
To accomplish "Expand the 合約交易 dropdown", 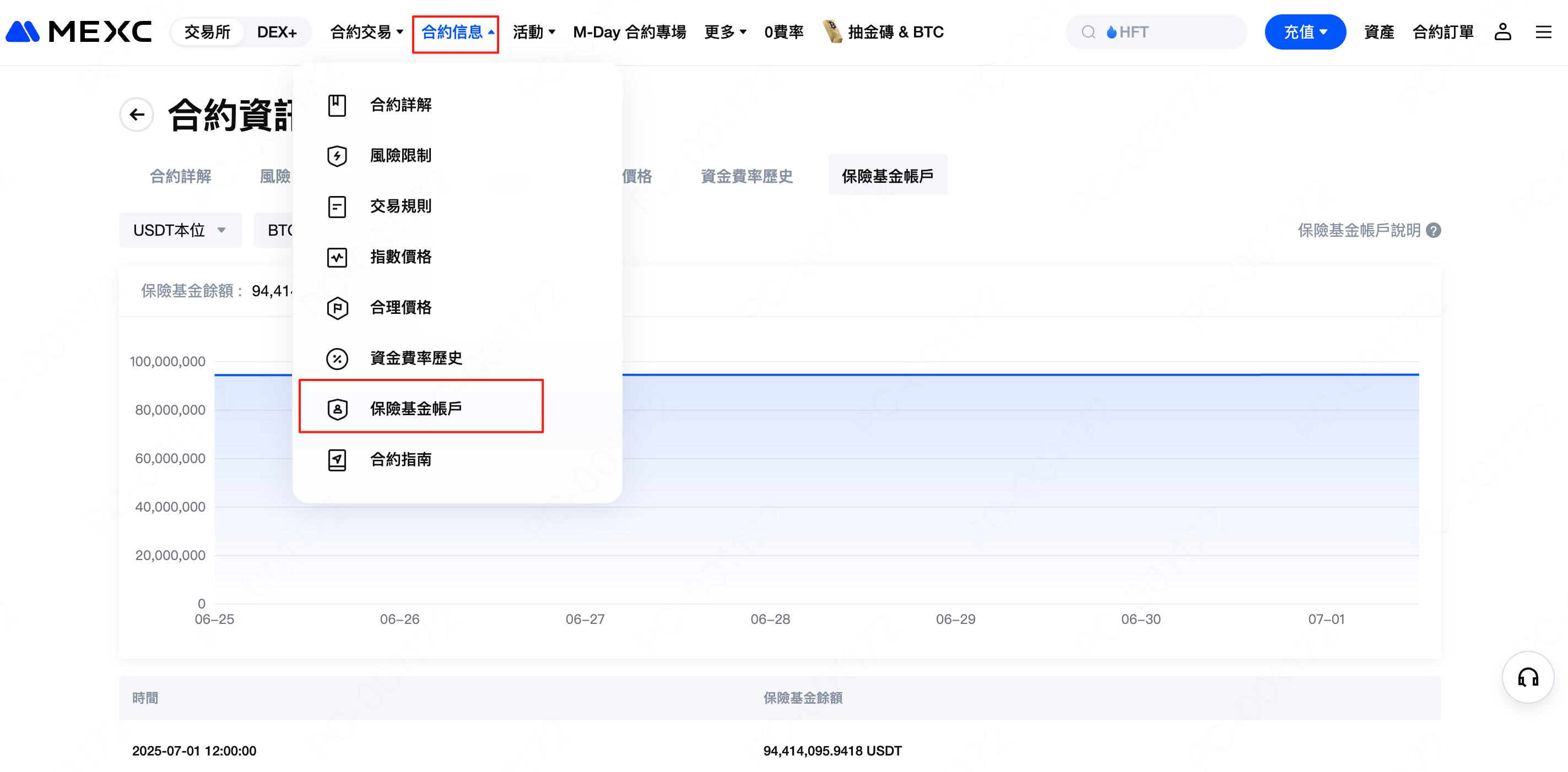I will click(x=366, y=31).
